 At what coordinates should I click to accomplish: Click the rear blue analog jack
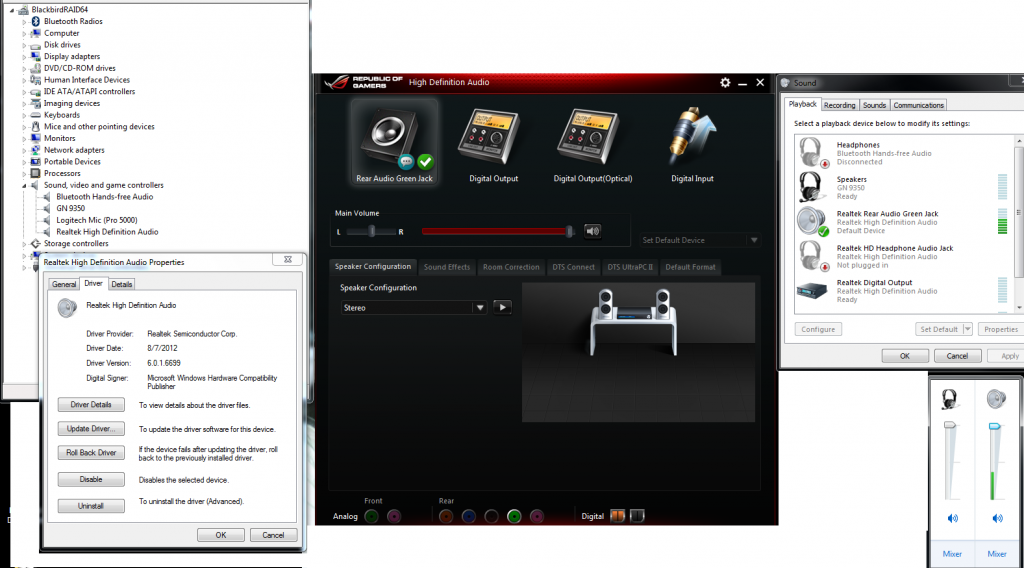pyautogui.click(x=468, y=516)
